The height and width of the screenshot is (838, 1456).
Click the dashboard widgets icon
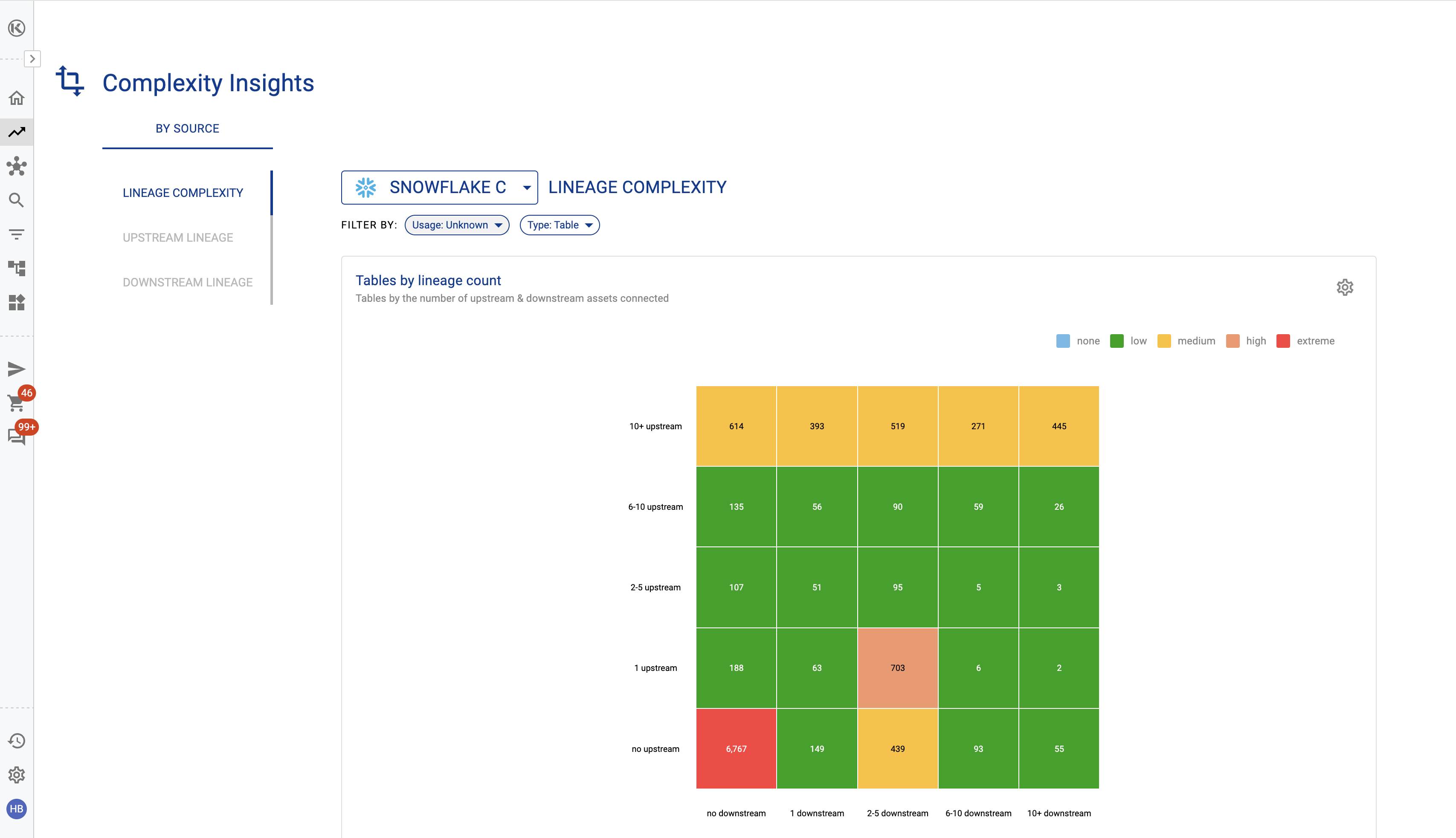[x=17, y=302]
